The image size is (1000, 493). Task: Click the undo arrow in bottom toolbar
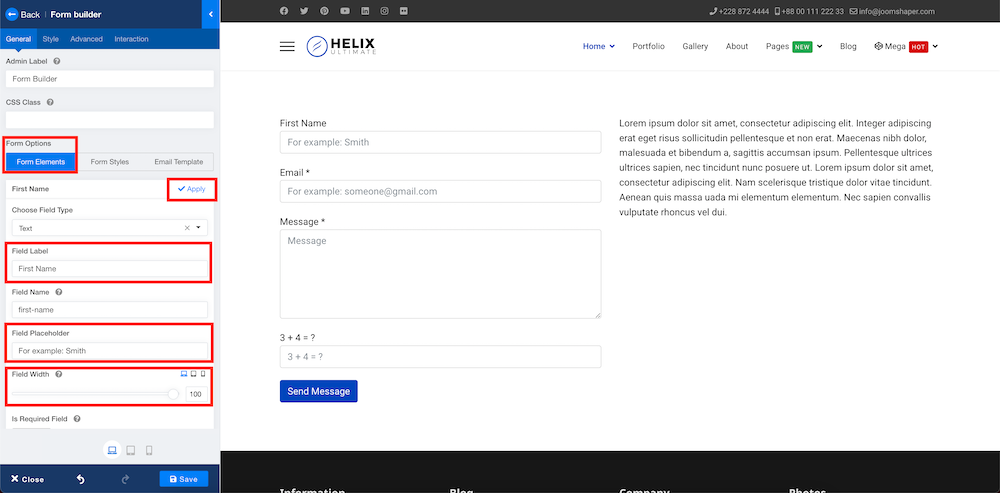click(x=80, y=479)
